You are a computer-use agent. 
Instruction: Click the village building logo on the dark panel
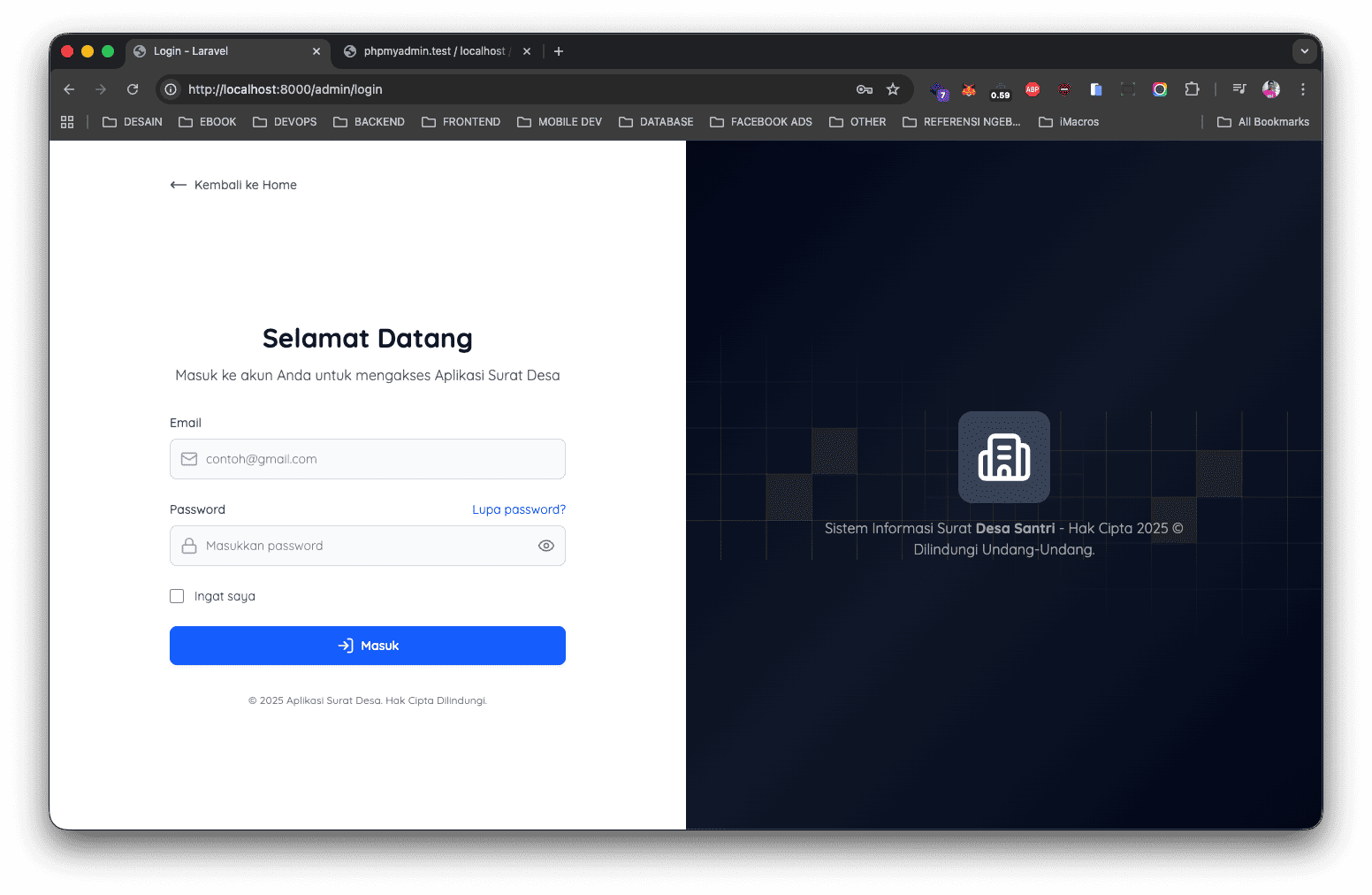[1004, 456]
